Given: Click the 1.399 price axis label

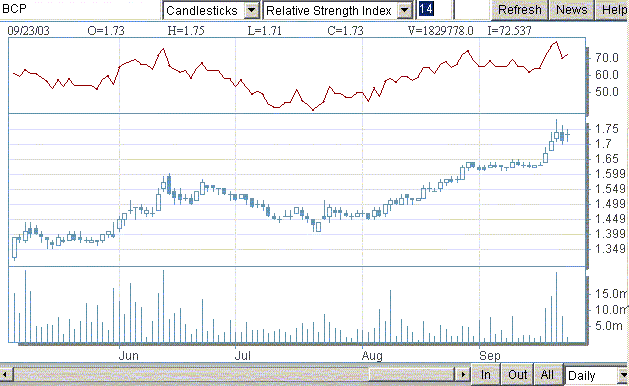Looking at the screenshot, I should pyautogui.click(x=610, y=234).
